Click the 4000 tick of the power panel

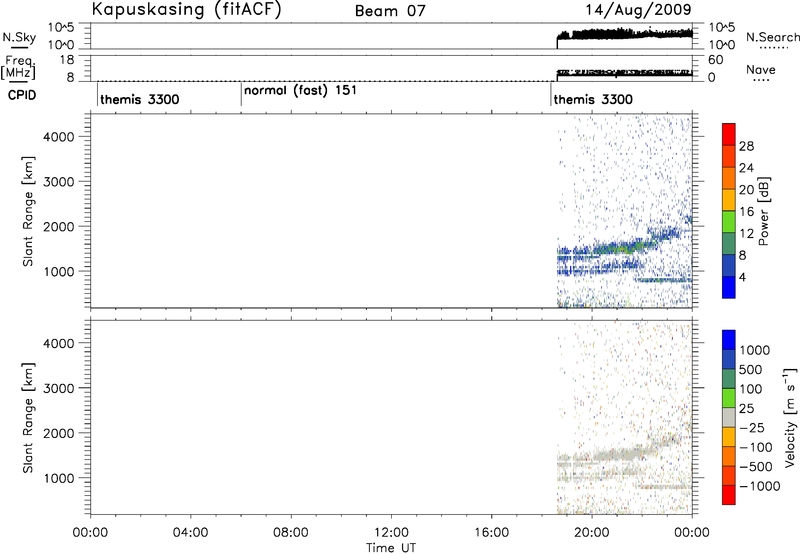59,137
